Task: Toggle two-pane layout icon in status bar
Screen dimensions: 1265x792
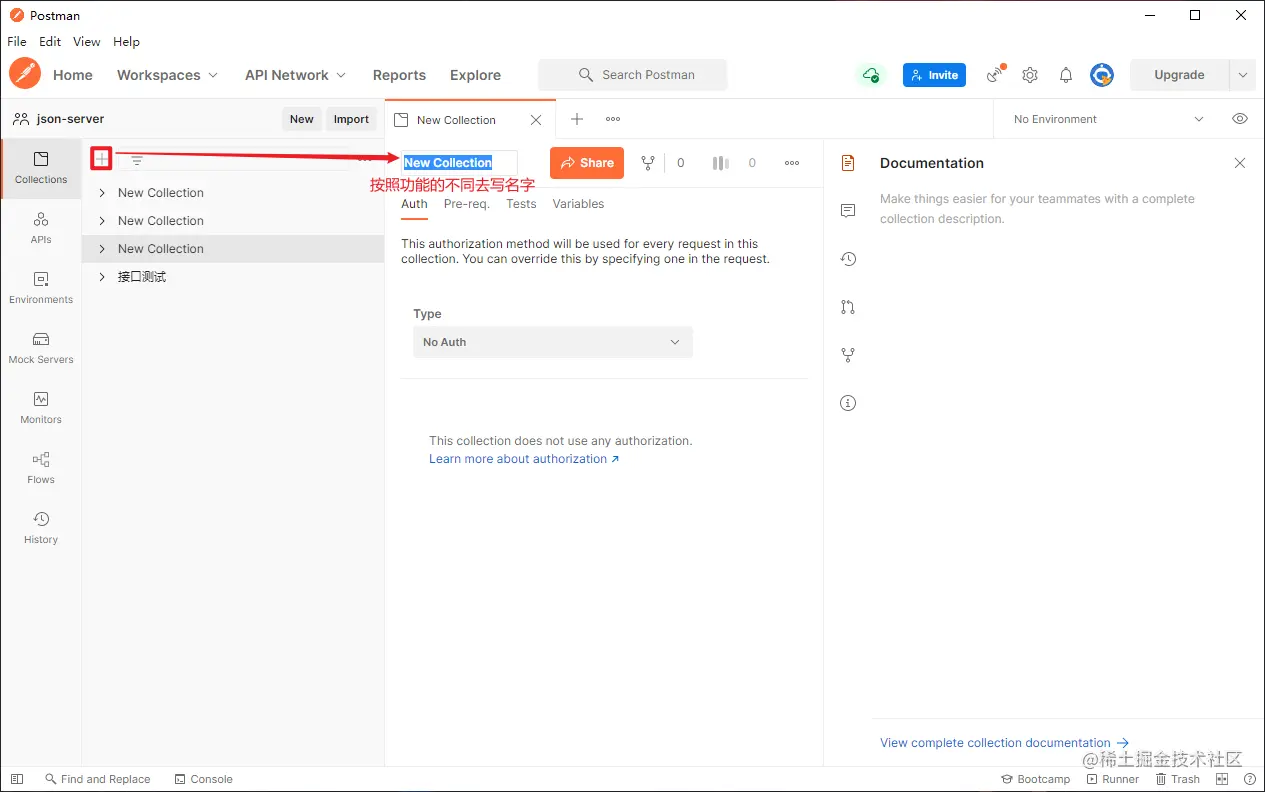Action: 1222,779
